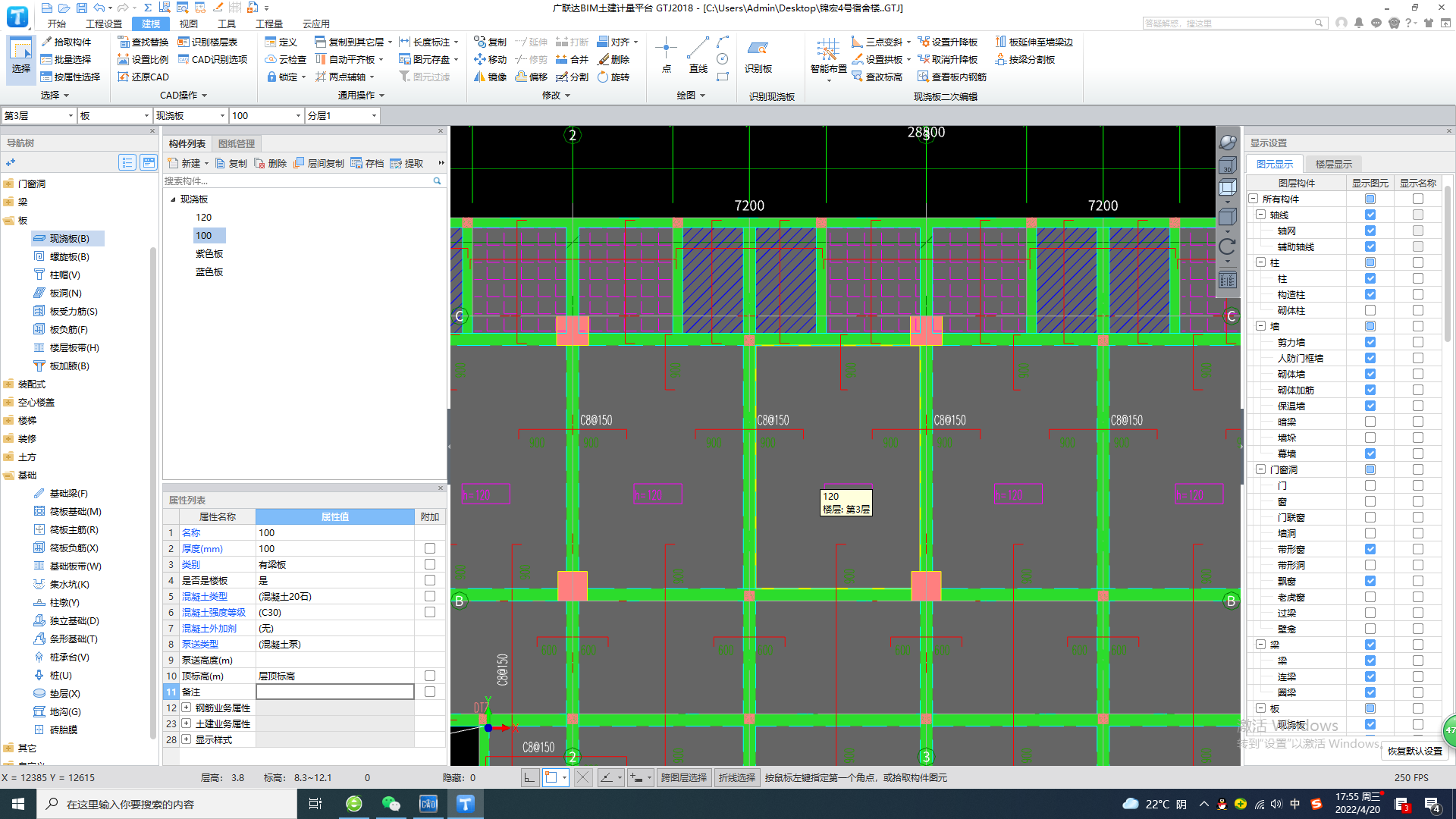
Task: Collapse the 门窗洞 group in display settings
Action: pos(1260,469)
